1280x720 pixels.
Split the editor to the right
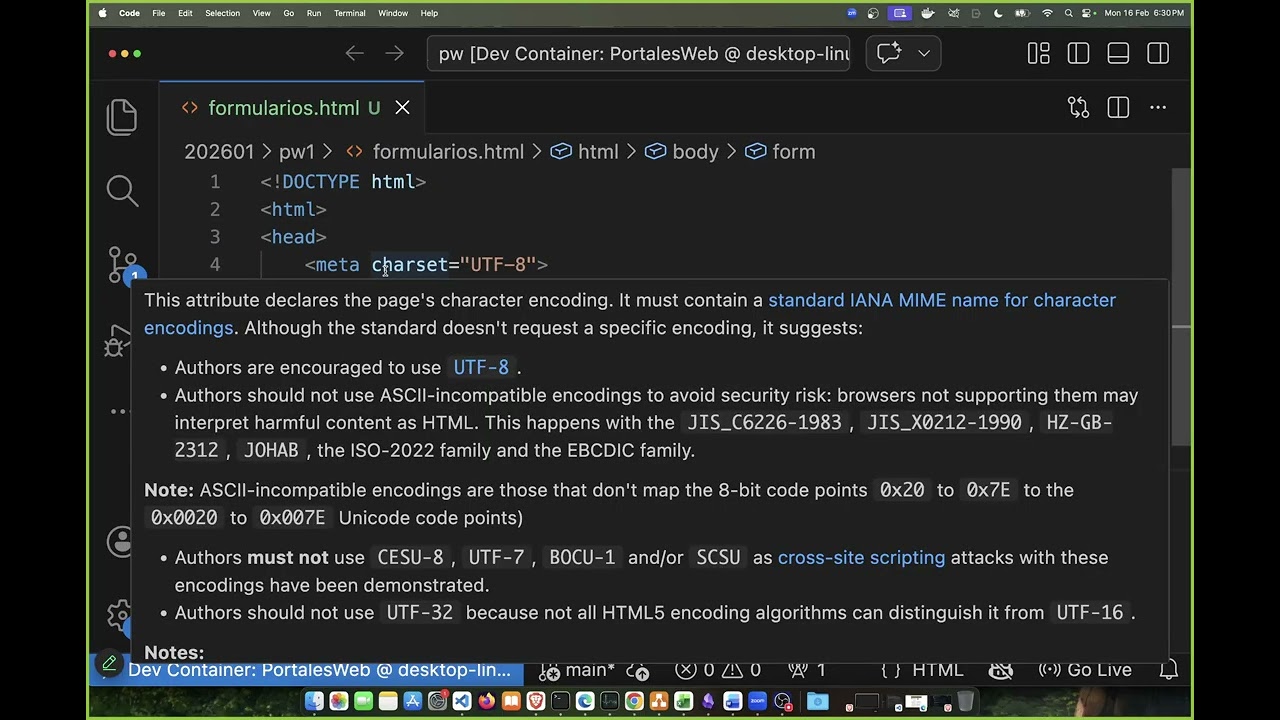[1118, 107]
